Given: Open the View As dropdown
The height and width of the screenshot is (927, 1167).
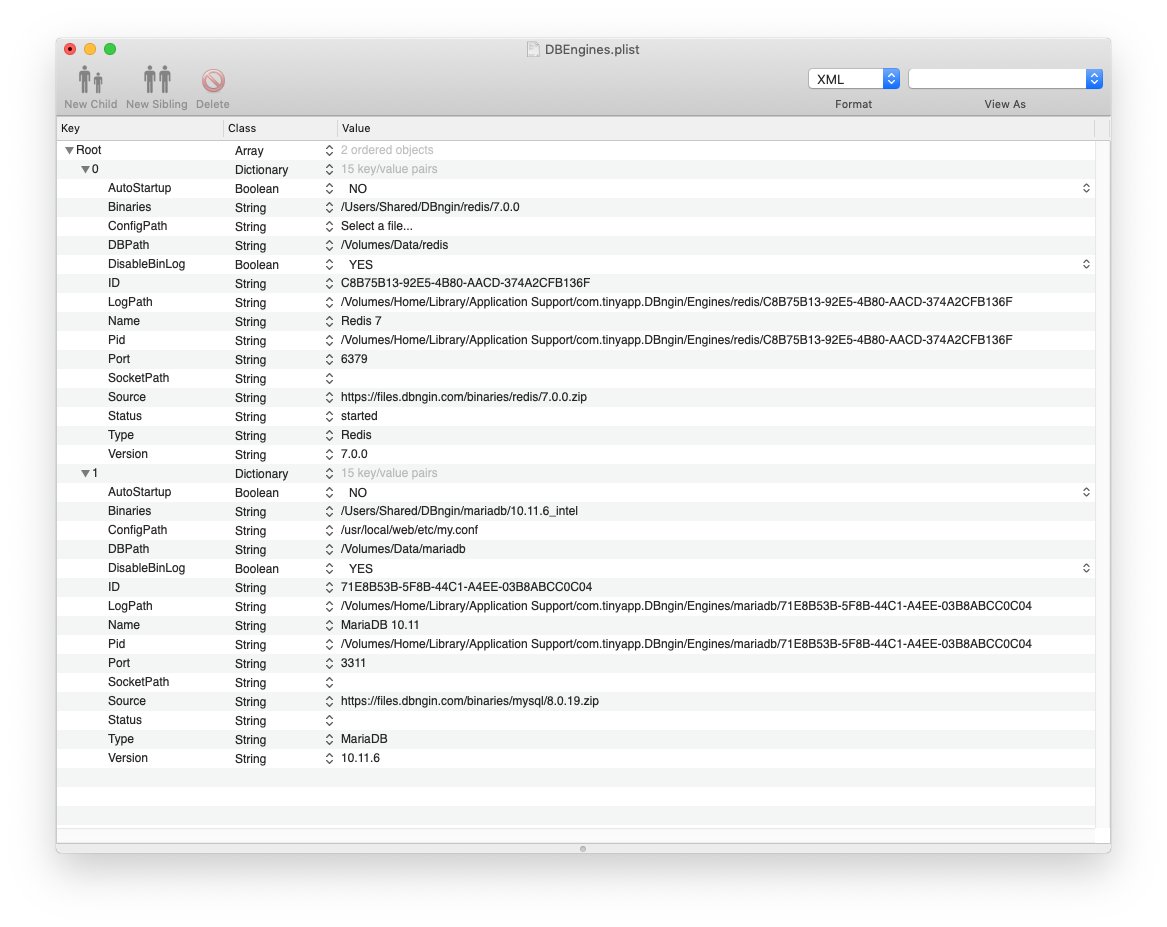Looking at the screenshot, I should point(1005,79).
